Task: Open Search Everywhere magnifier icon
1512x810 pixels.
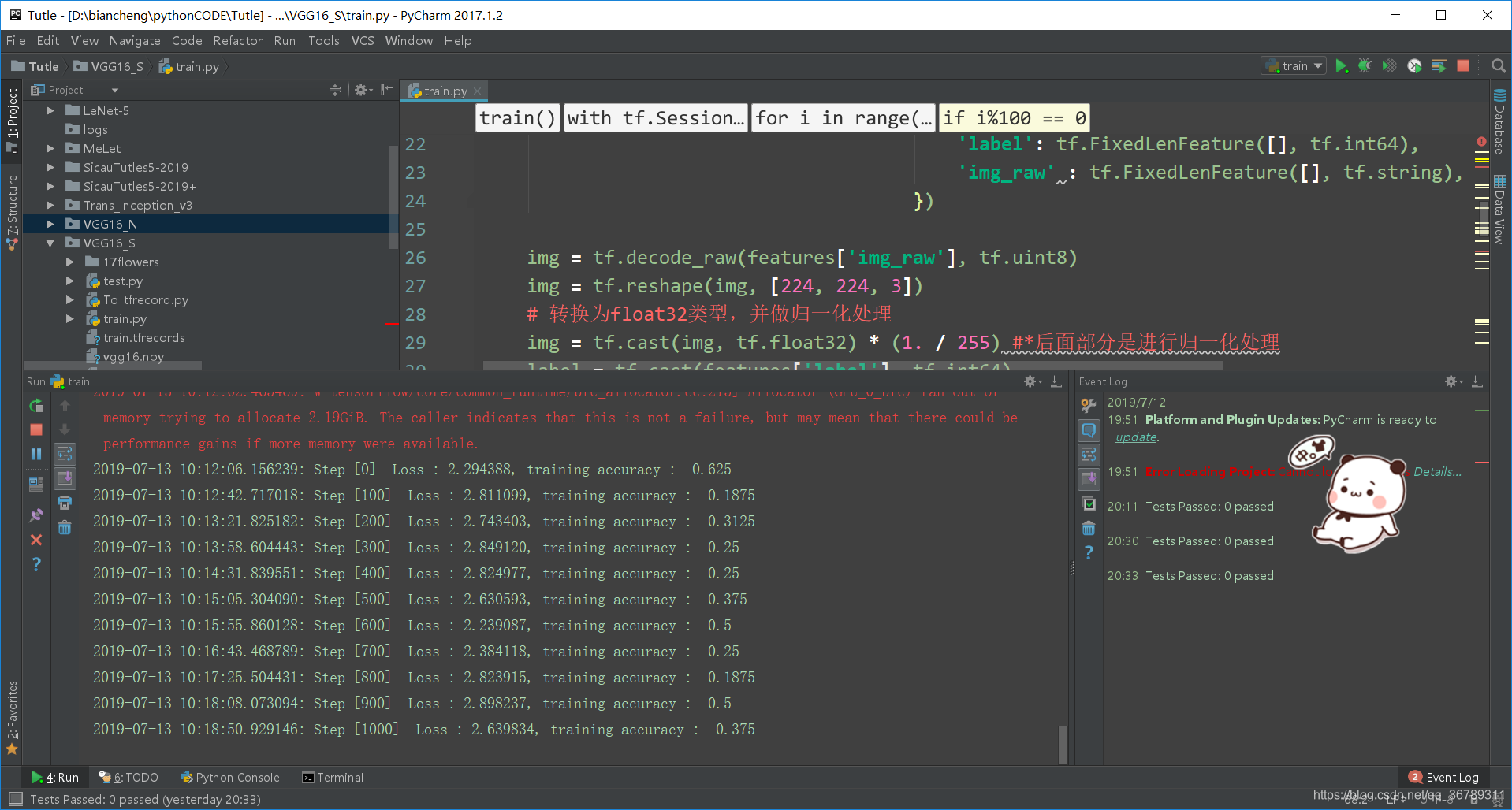Action: click(x=1499, y=66)
